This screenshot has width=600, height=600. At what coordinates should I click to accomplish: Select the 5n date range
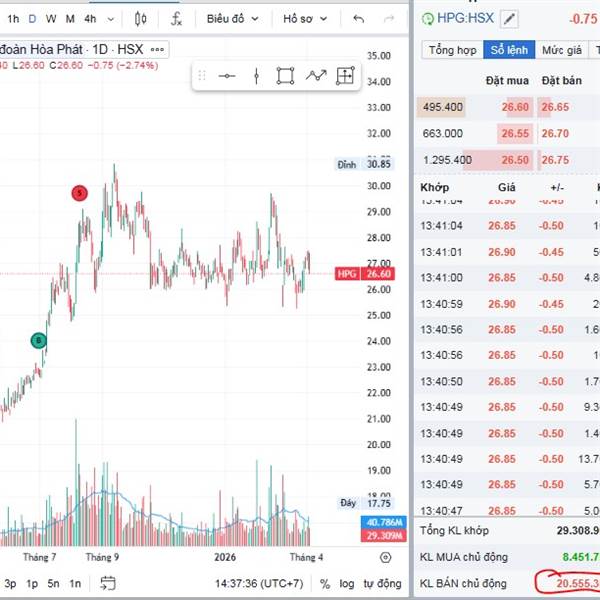coord(53,584)
